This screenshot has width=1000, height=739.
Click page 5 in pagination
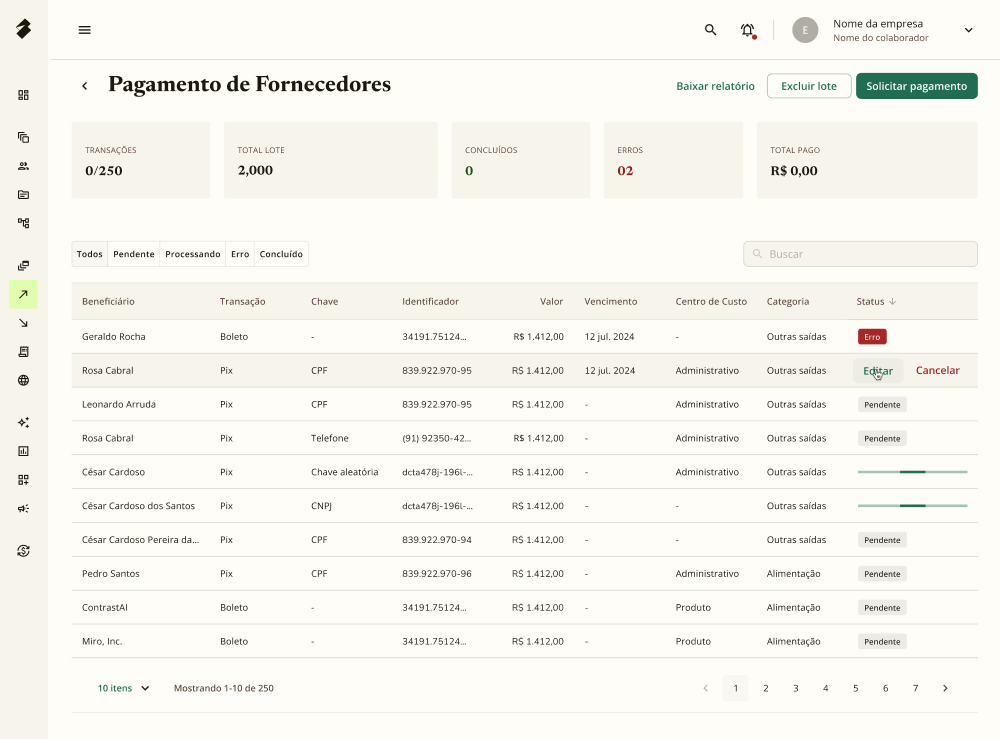click(855, 688)
